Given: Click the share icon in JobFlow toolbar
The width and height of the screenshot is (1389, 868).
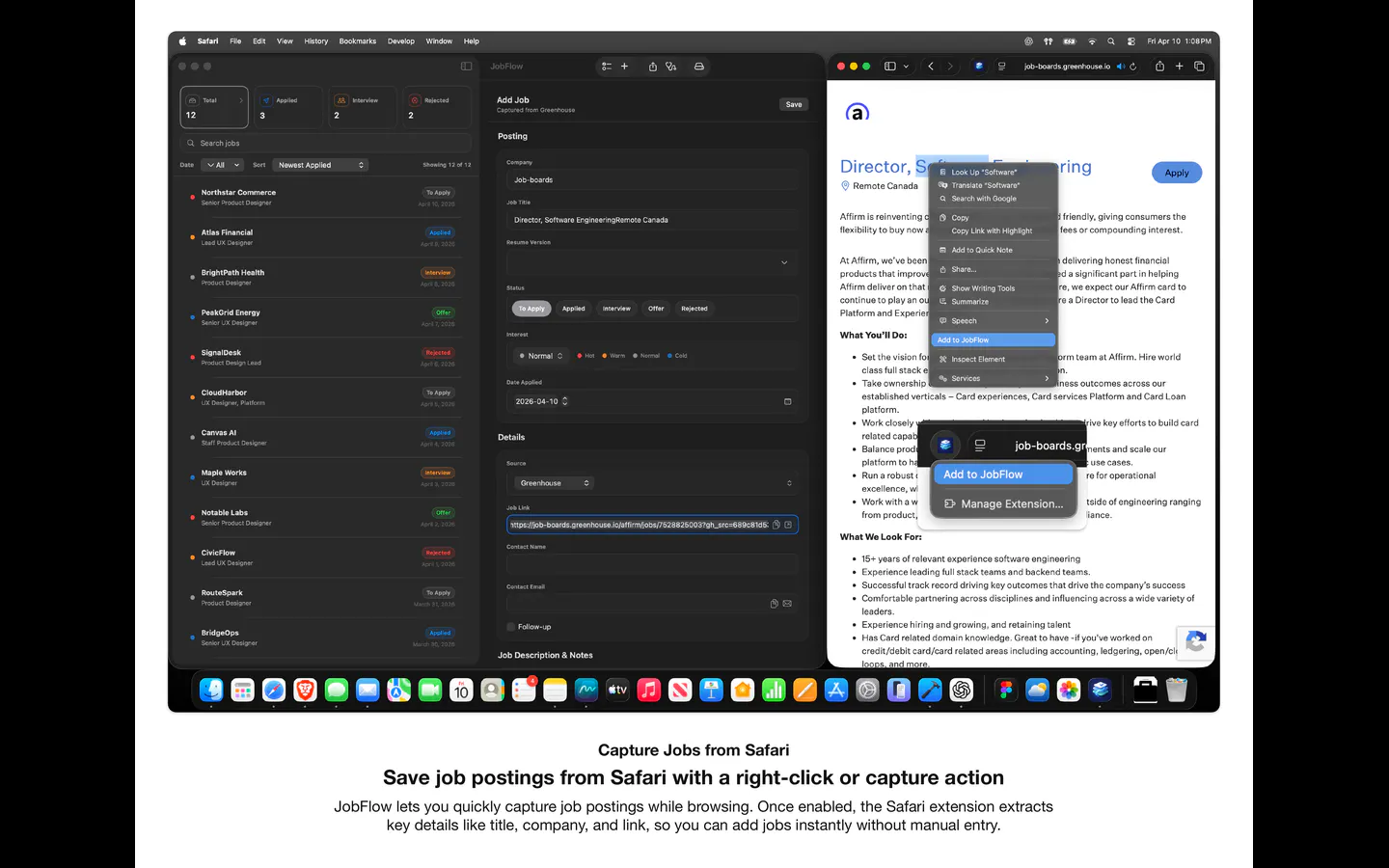Looking at the screenshot, I should (653, 67).
